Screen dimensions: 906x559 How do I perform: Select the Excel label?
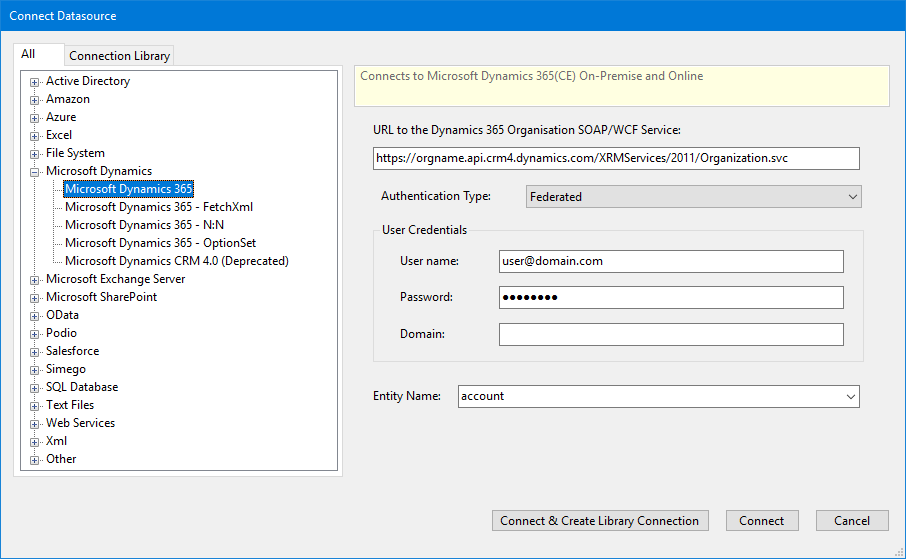pos(59,135)
